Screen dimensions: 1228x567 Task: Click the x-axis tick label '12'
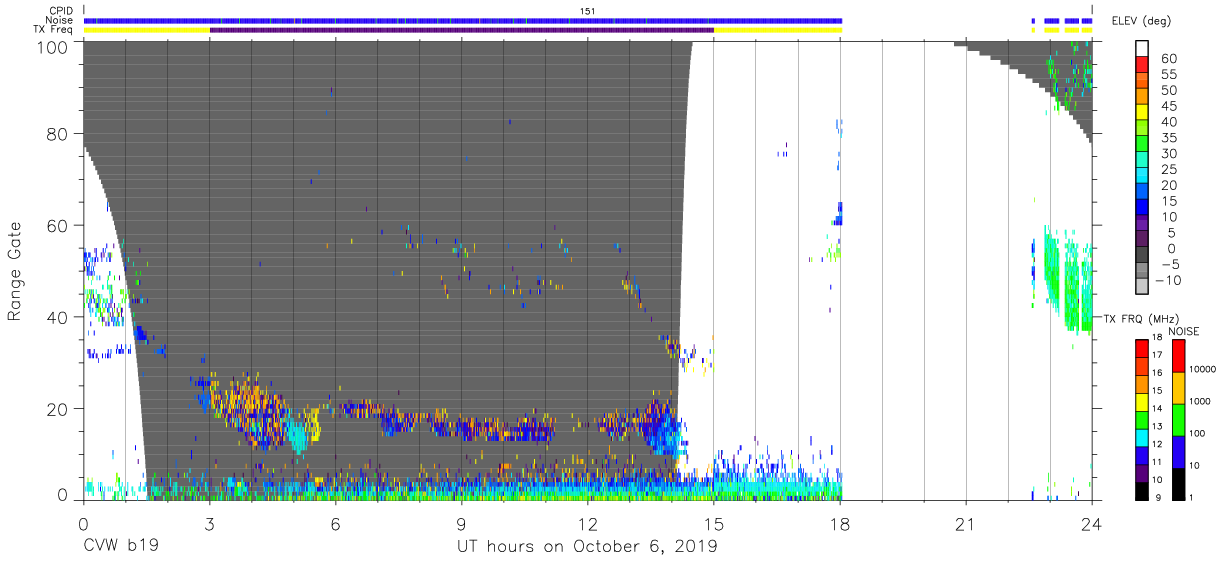click(588, 523)
